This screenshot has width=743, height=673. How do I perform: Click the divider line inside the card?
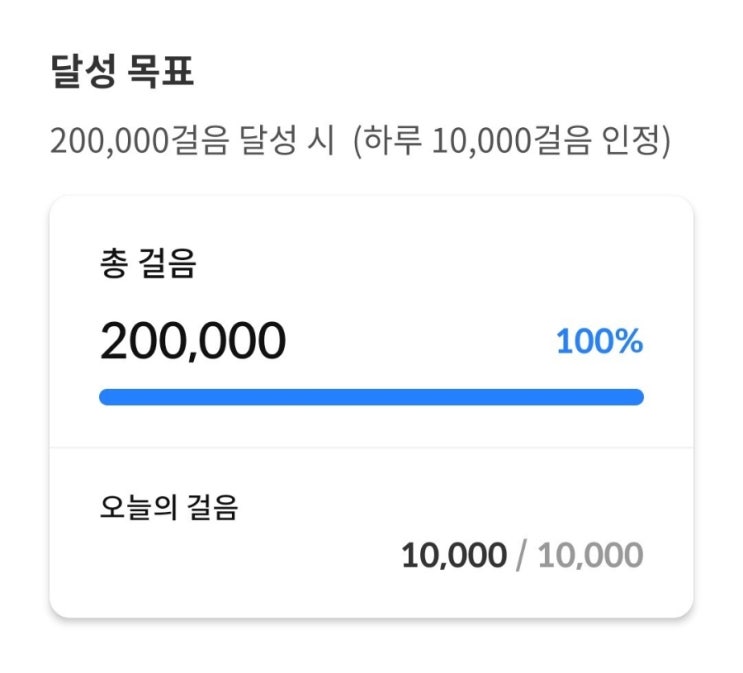pyautogui.click(x=371, y=447)
